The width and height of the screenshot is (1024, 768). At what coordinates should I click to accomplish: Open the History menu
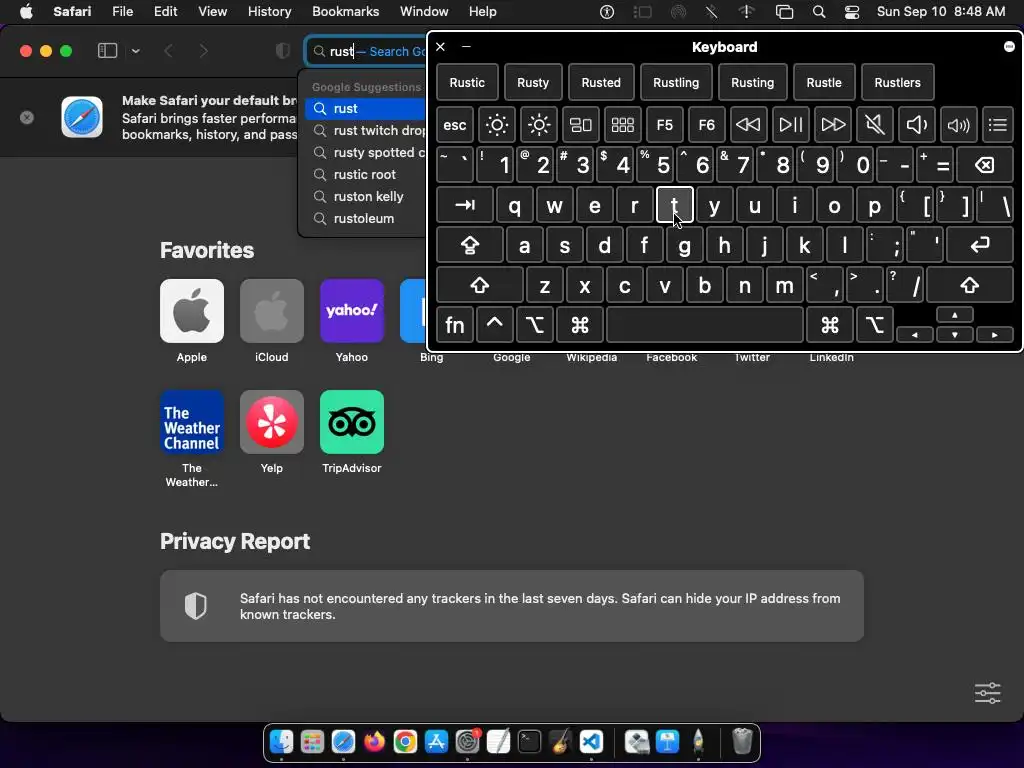270,12
